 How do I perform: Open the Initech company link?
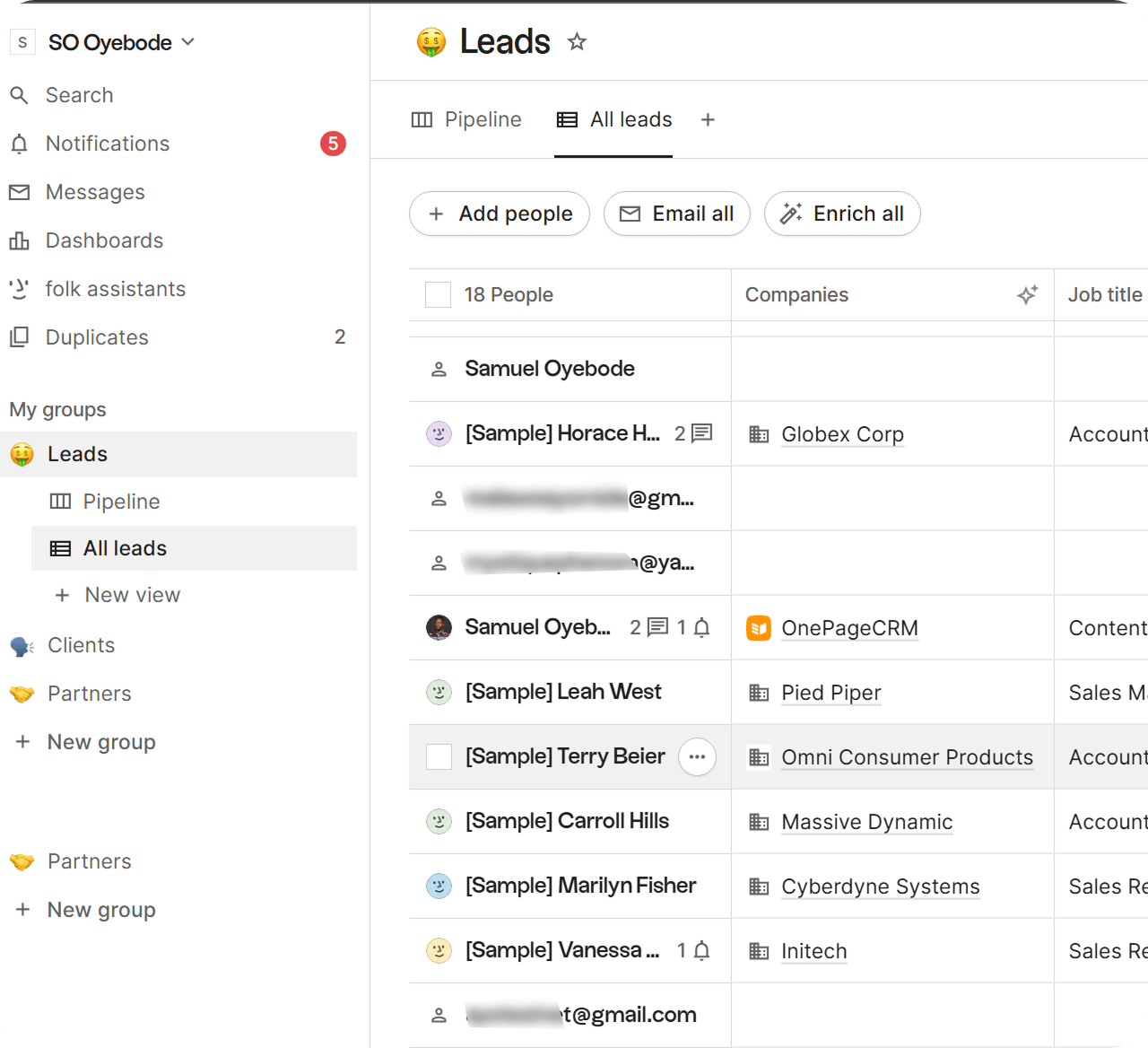point(813,951)
